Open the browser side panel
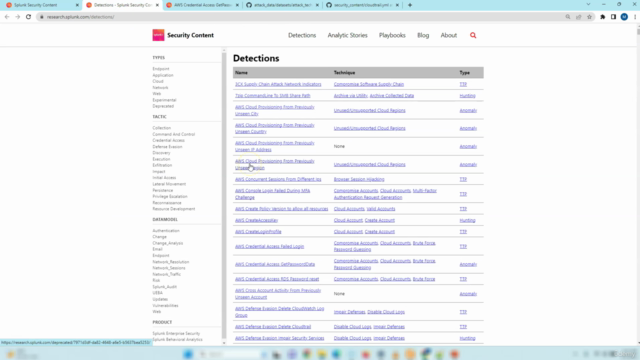This screenshot has width=640, height=360. click(613, 17)
